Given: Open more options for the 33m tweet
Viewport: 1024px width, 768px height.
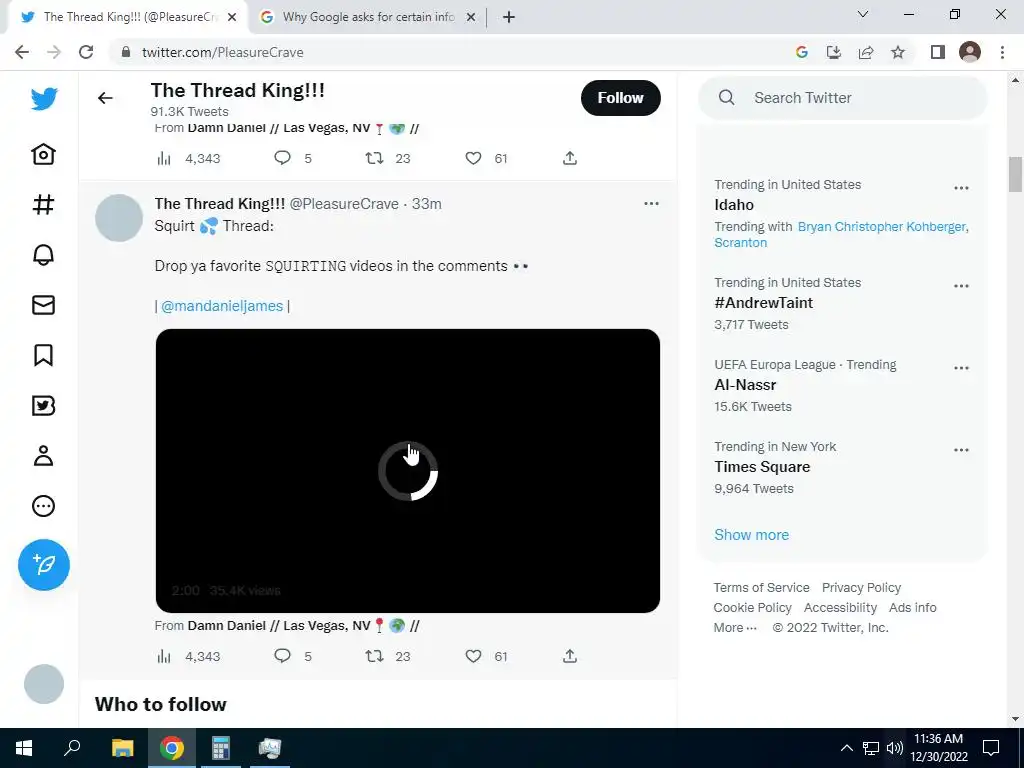Looking at the screenshot, I should (651, 204).
